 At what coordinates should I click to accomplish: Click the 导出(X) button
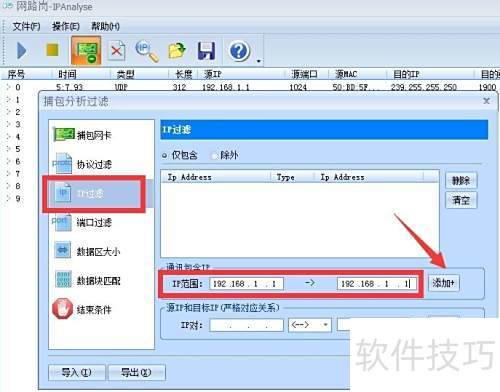[136, 373]
